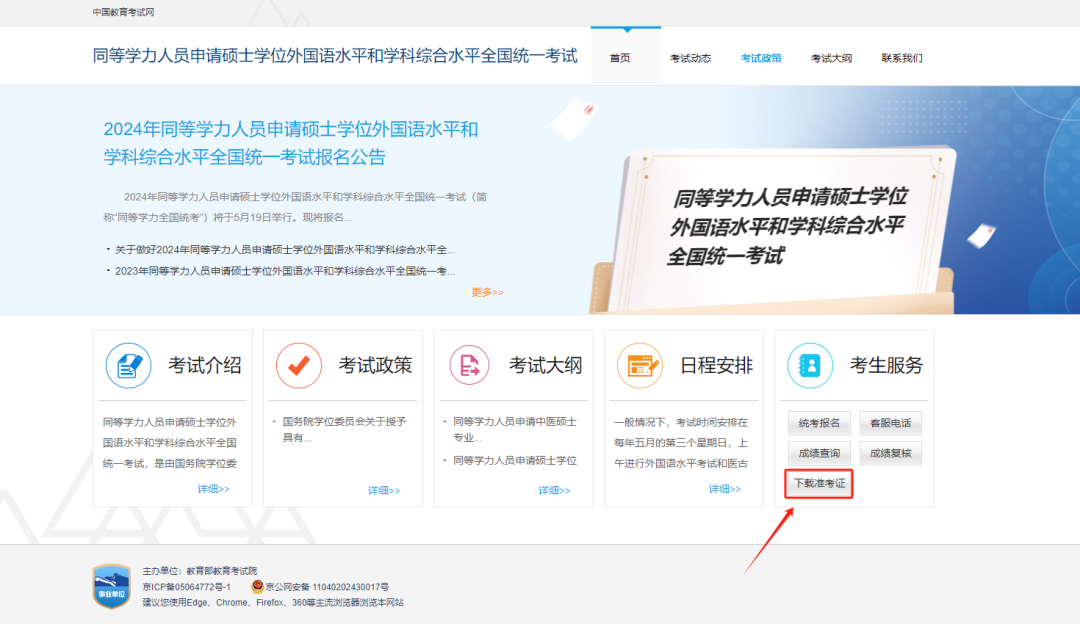Select the 考试介绍 pencil icon
Viewport: 1080px width, 624px height.
point(127,365)
